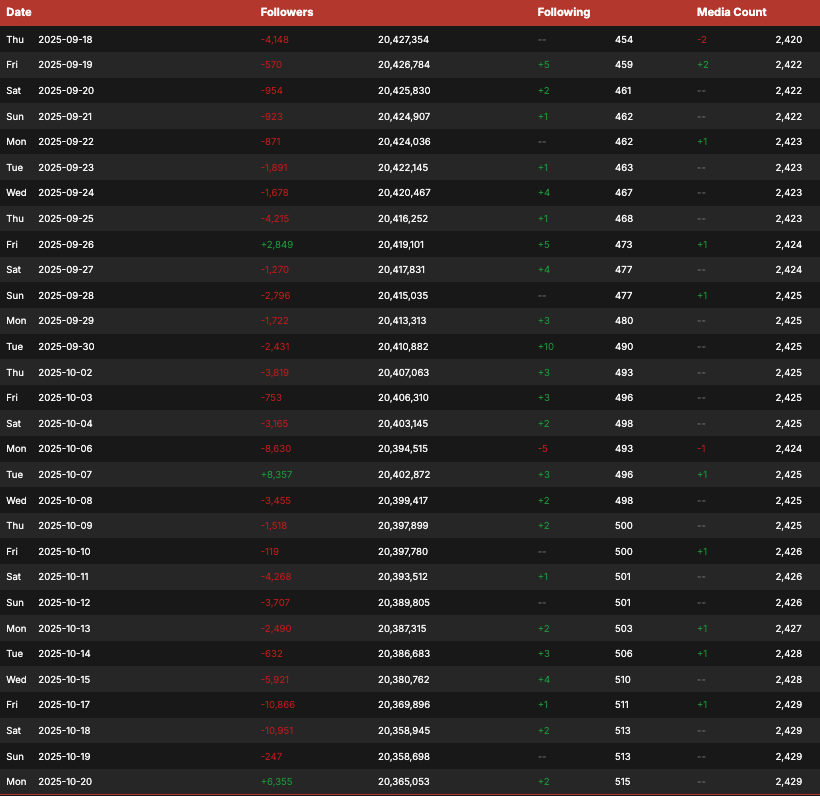Click the -5 following change value
Image resolution: width=820 pixels, height=796 pixels.
tap(542, 449)
